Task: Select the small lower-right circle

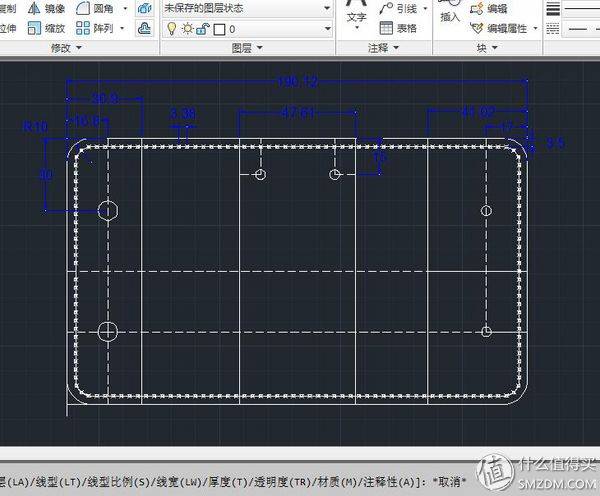Action: 486,331
